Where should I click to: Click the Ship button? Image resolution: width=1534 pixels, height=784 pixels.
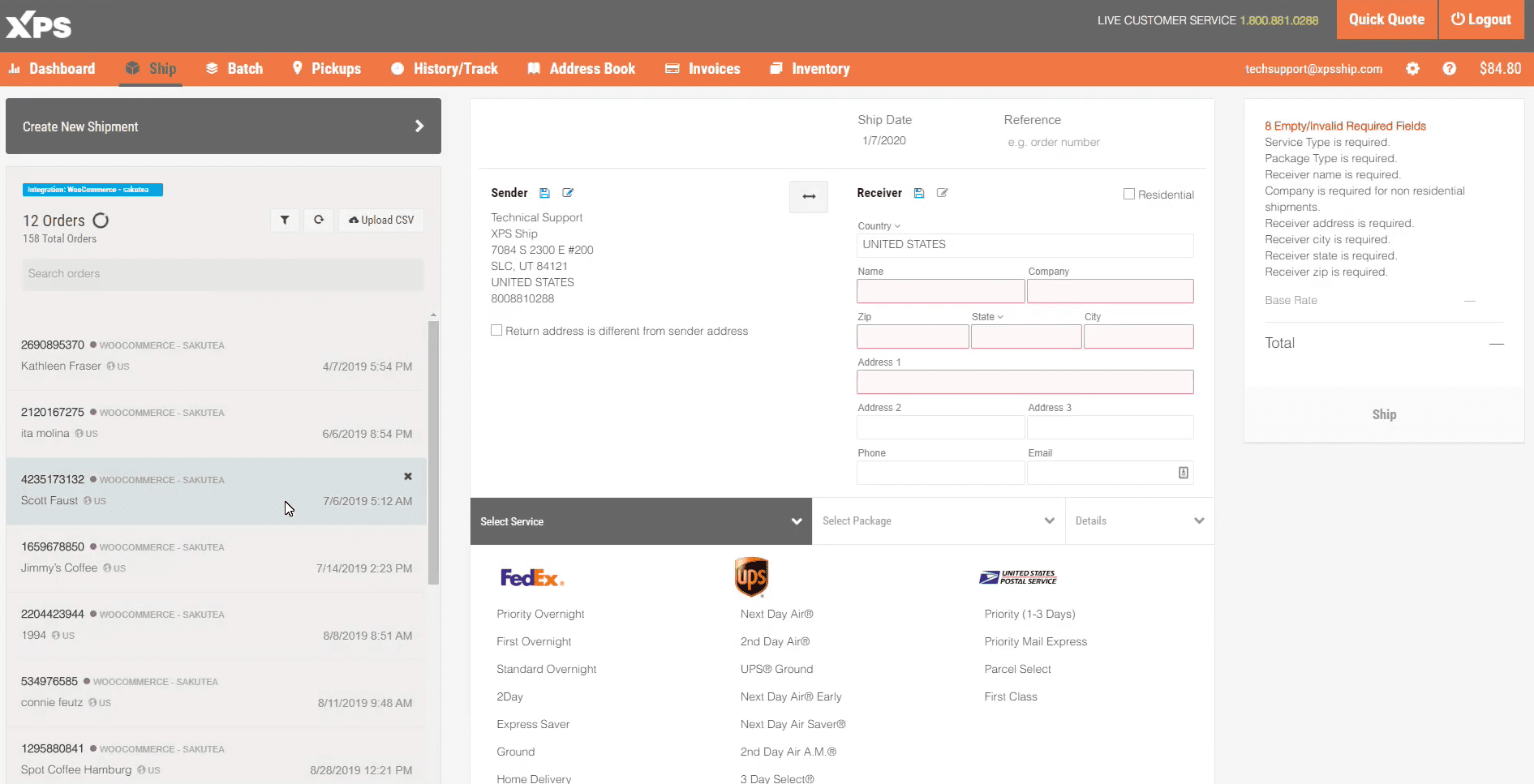click(1384, 414)
